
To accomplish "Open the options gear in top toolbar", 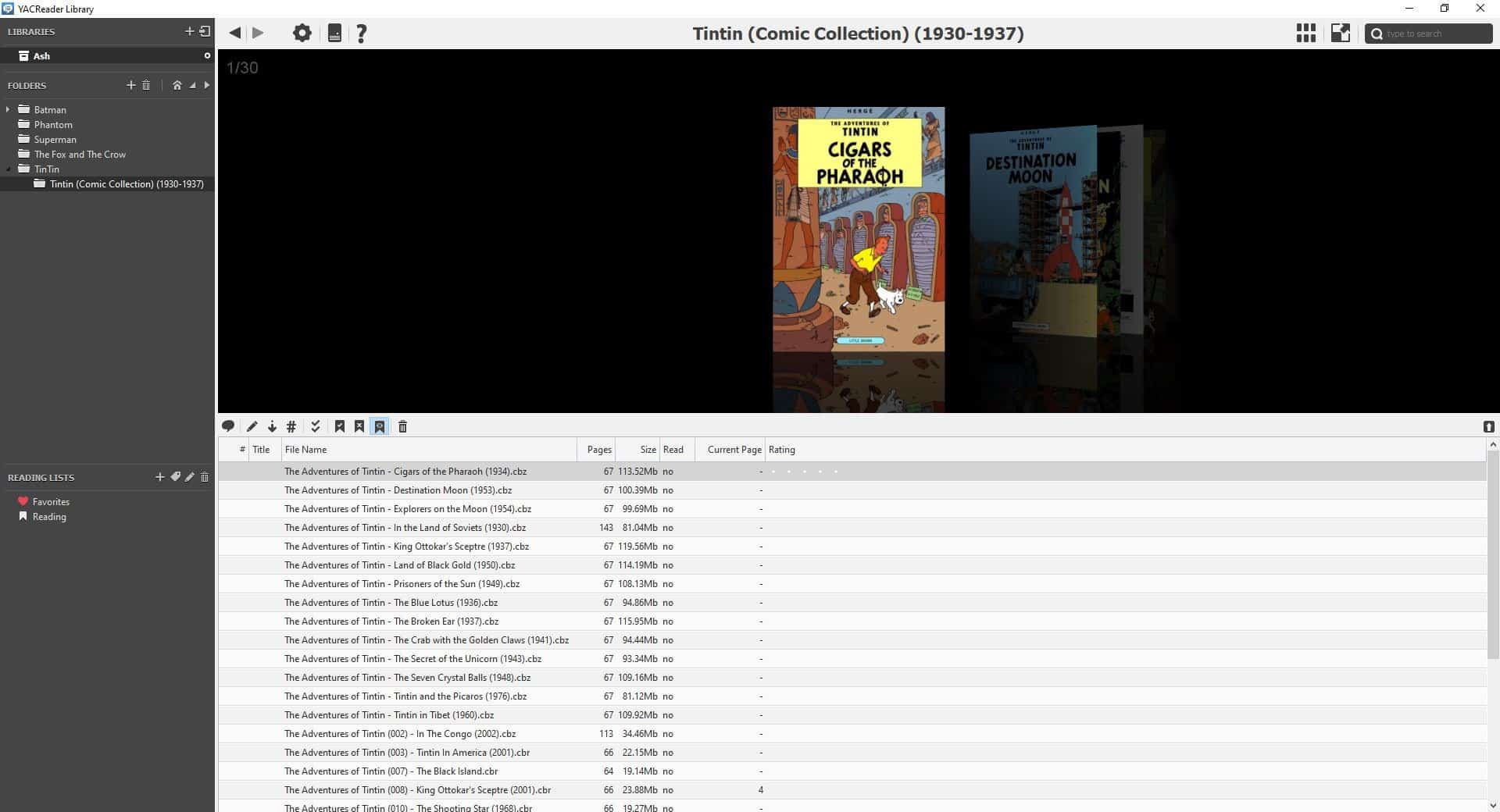I will [302, 33].
